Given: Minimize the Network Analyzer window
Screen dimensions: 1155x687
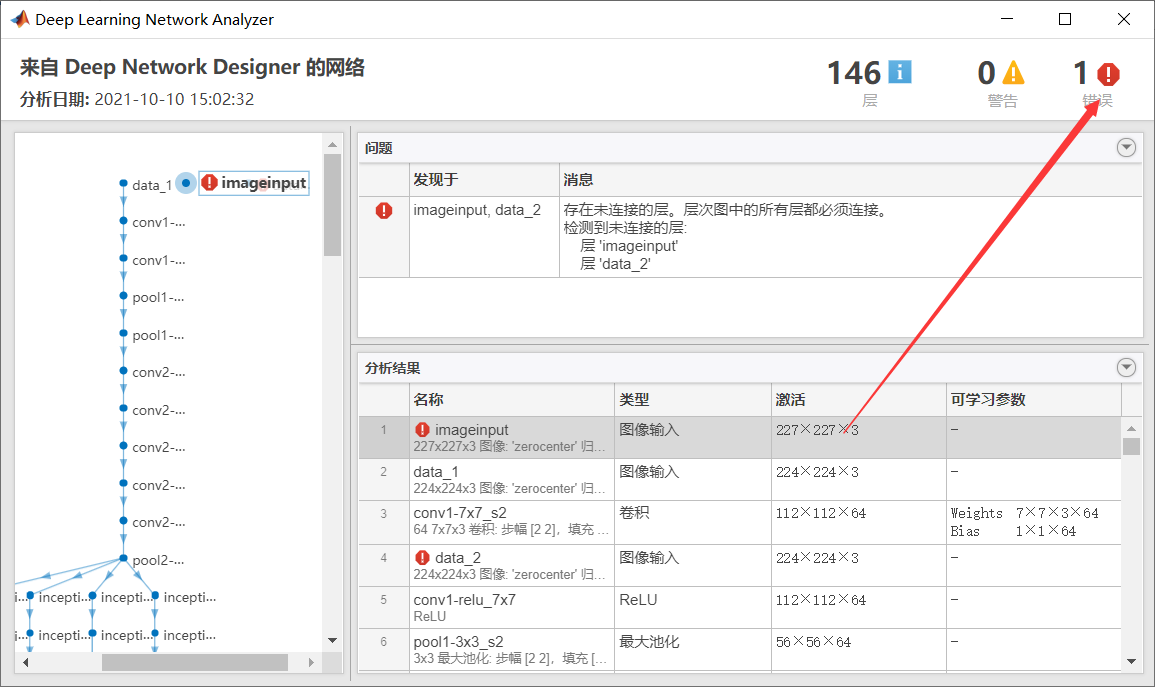Looking at the screenshot, I should [x=1007, y=19].
